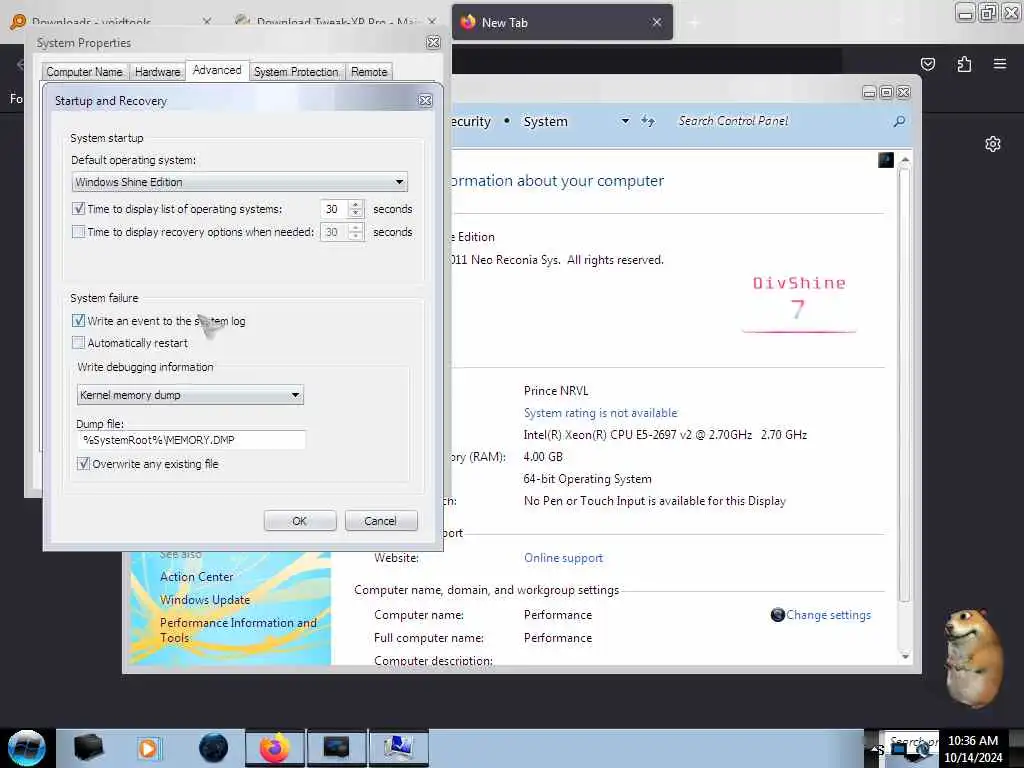Viewport: 1024px width, 768px height.
Task: Click the System window vertical scrollbar thumb
Action: tap(904, 385)
